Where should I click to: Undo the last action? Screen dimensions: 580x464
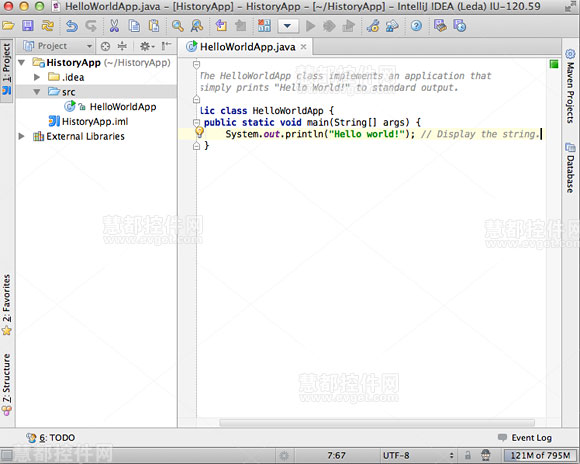[72, 26]
